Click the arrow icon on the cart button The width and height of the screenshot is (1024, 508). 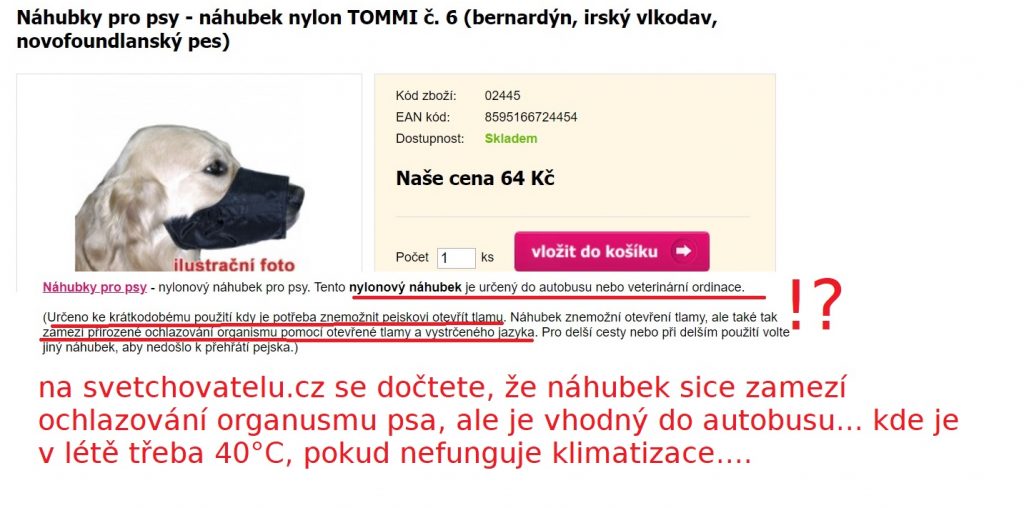[x=683, y=251]
